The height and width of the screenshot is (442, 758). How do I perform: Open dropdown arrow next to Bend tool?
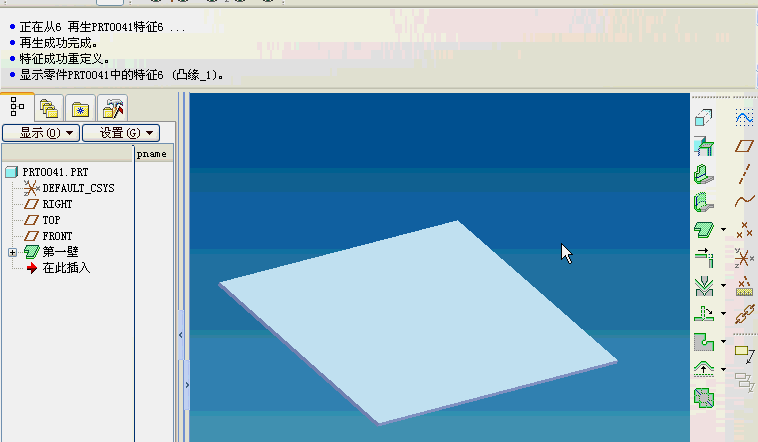(723, 285)
